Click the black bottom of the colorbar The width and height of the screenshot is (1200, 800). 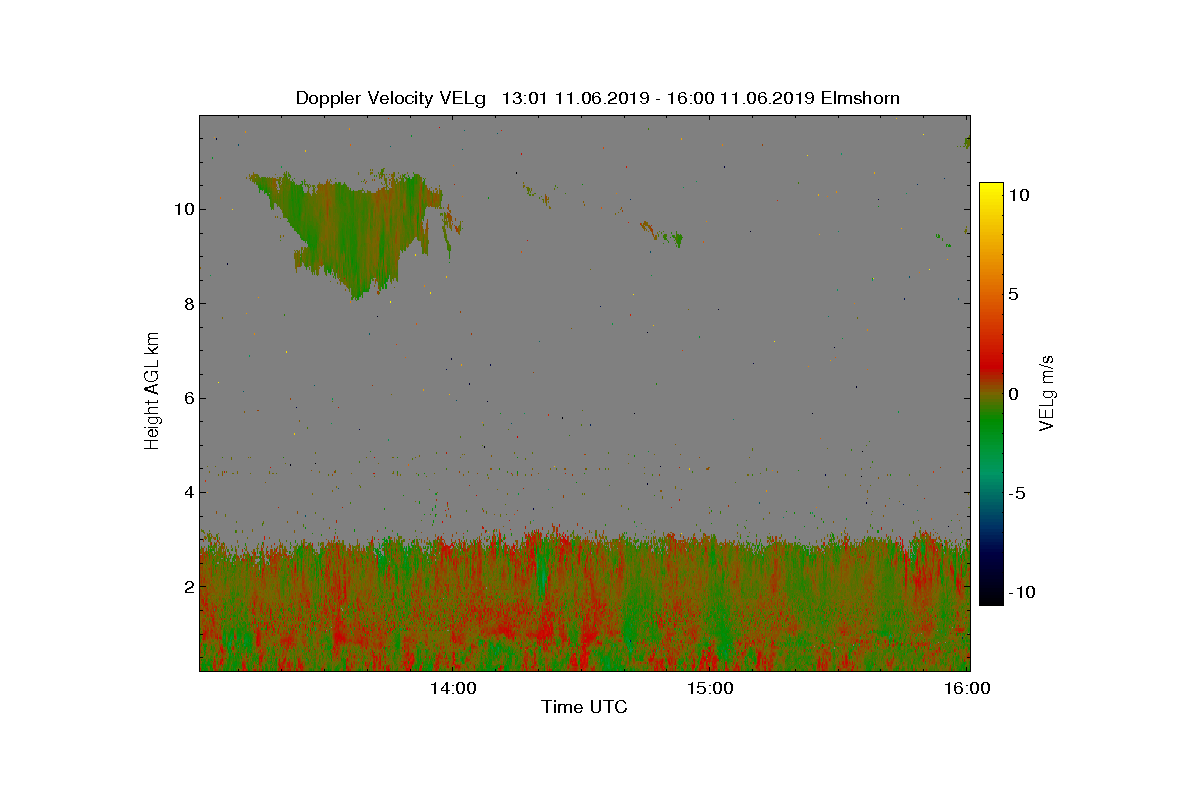coord(991,597)
